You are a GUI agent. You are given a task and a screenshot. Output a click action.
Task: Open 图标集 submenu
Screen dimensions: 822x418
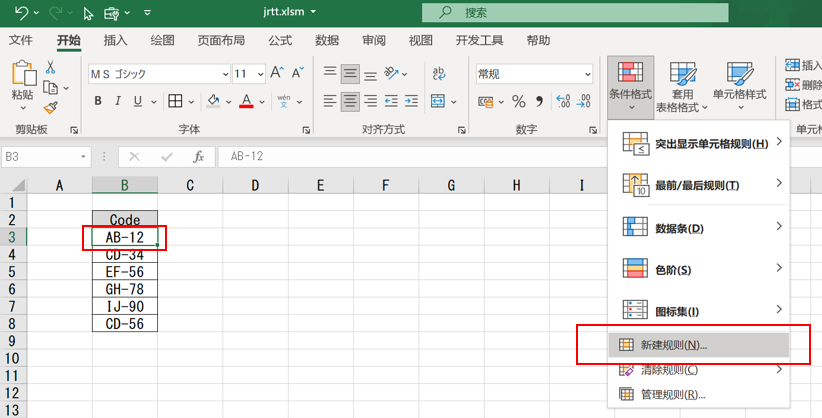698,311
